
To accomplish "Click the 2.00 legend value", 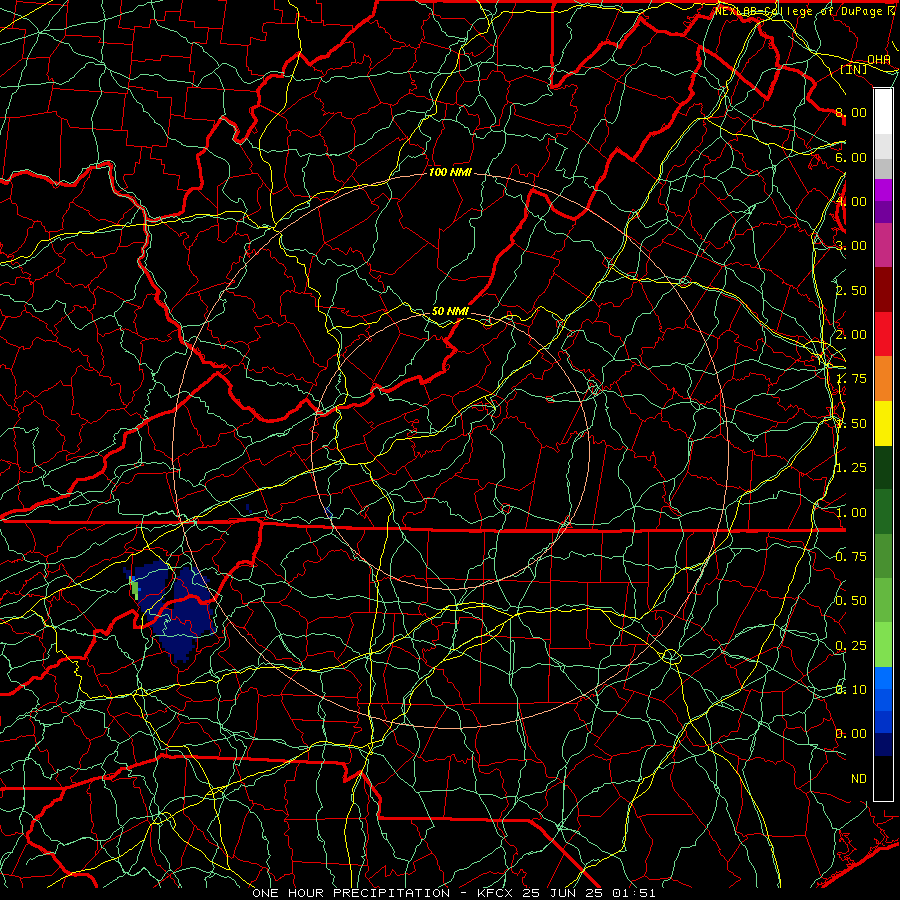I will (851, 335).
